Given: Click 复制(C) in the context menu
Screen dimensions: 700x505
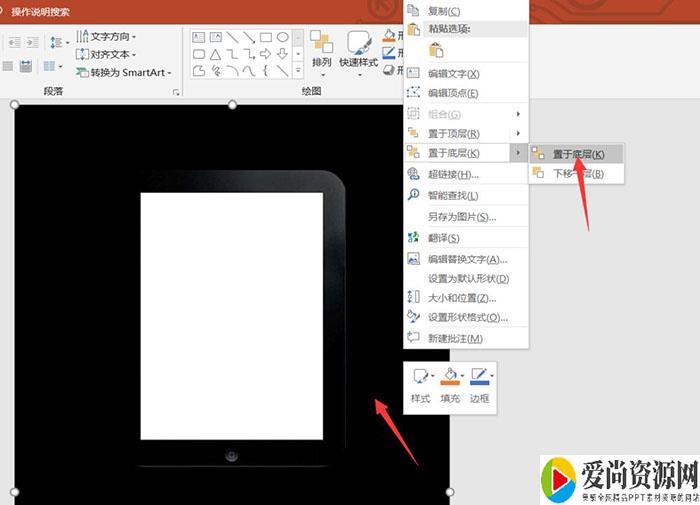Looking at the screenshot, I should (x=444, y=10).
